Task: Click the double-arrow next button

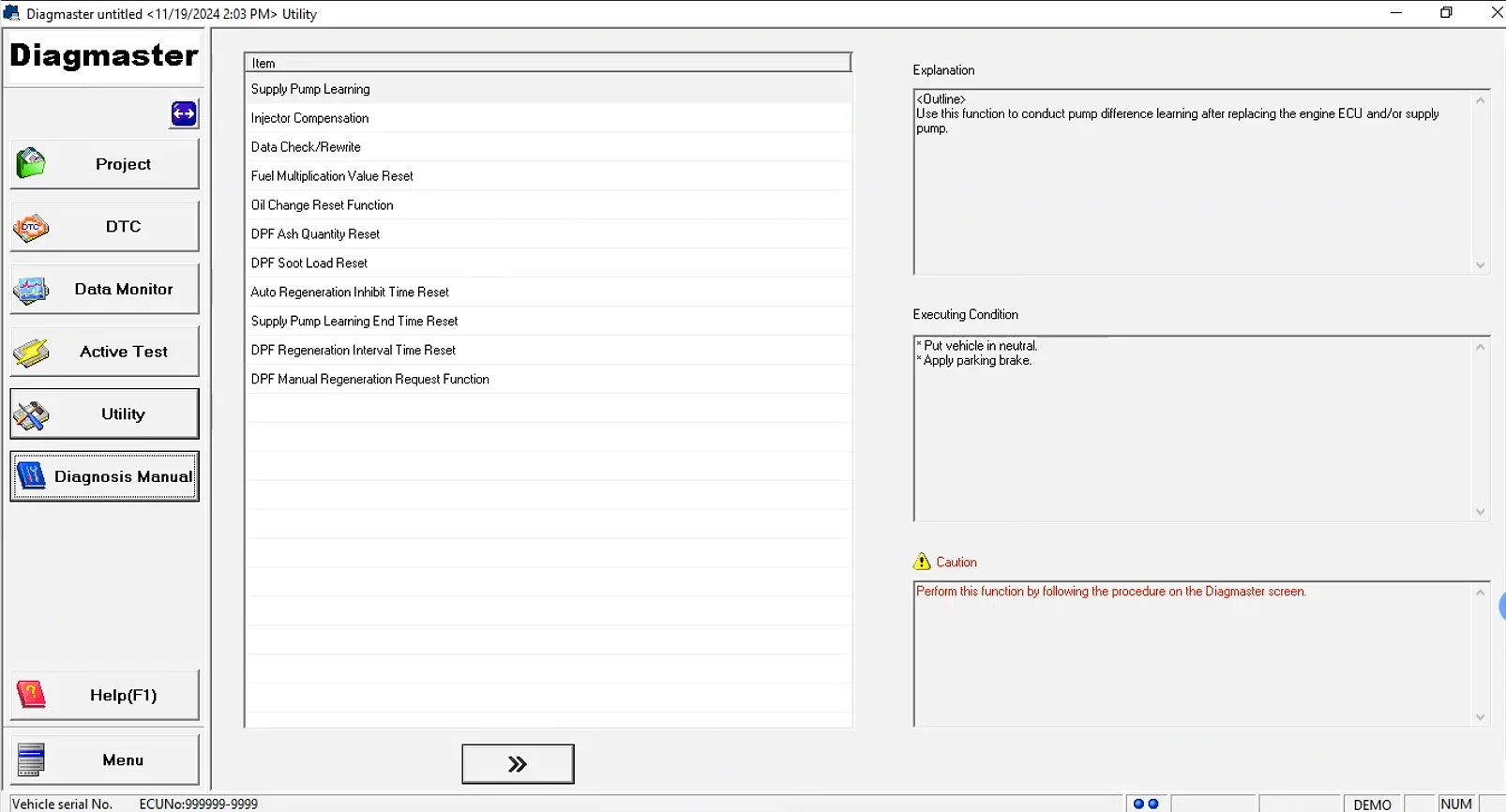Action: click(518, 764)
